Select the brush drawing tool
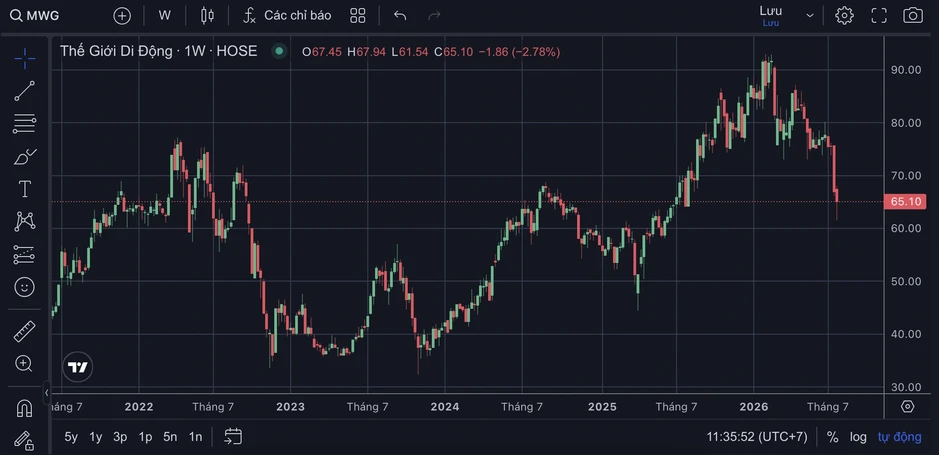Image resolution: width=939 pixels, height=455 pixels. [25, 157]
